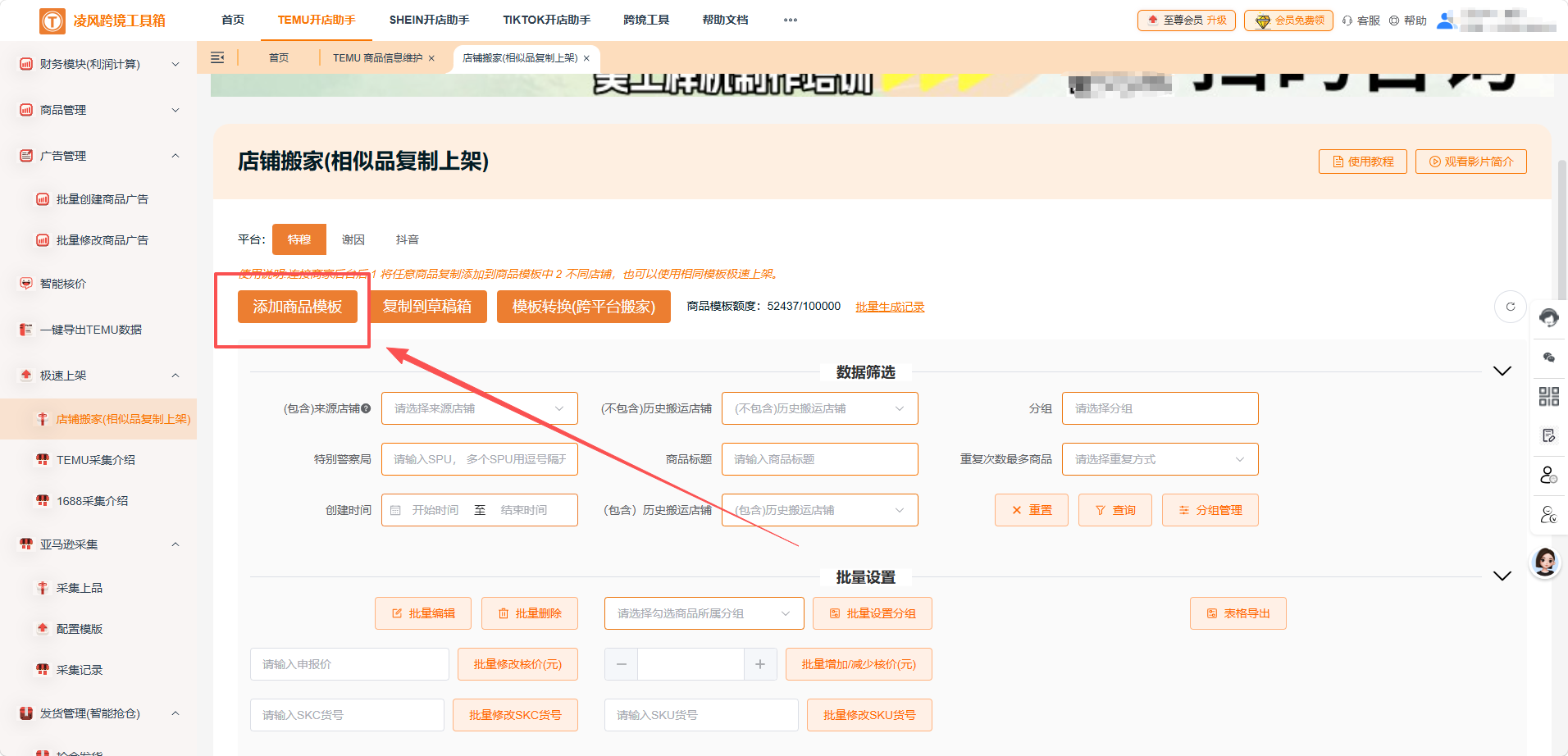收起数据筛选区域的向下箭头
1568x756 pixels.
point(1502,371)
